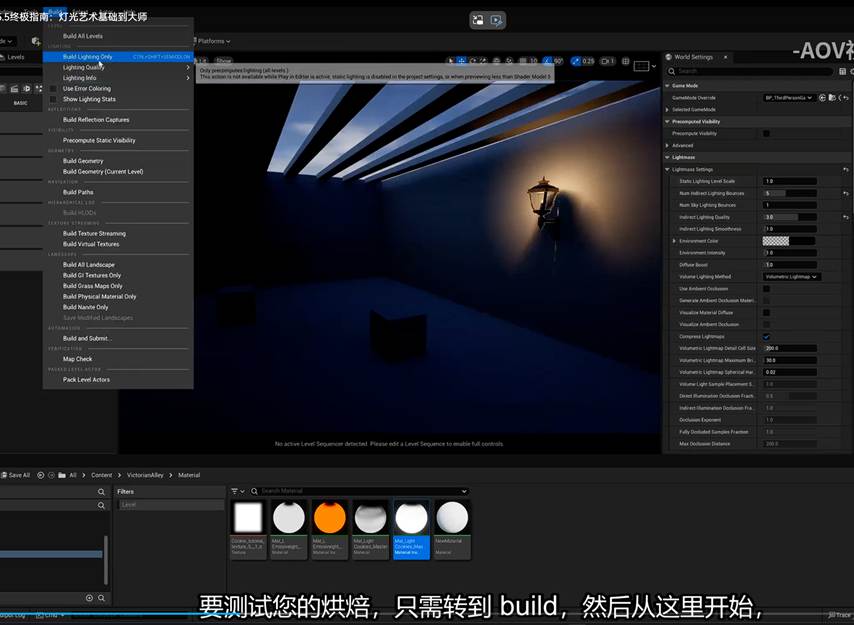Click the folder icon before All breadcrumb
The height and width of the screenshot is (625, 854).
(x=60, y=475)
